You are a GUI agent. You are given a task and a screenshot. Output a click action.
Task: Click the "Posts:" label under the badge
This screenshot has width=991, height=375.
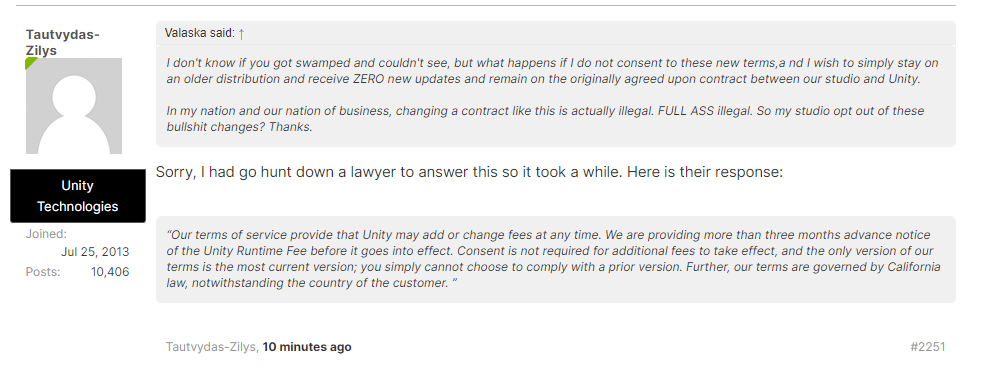point(43,272)
